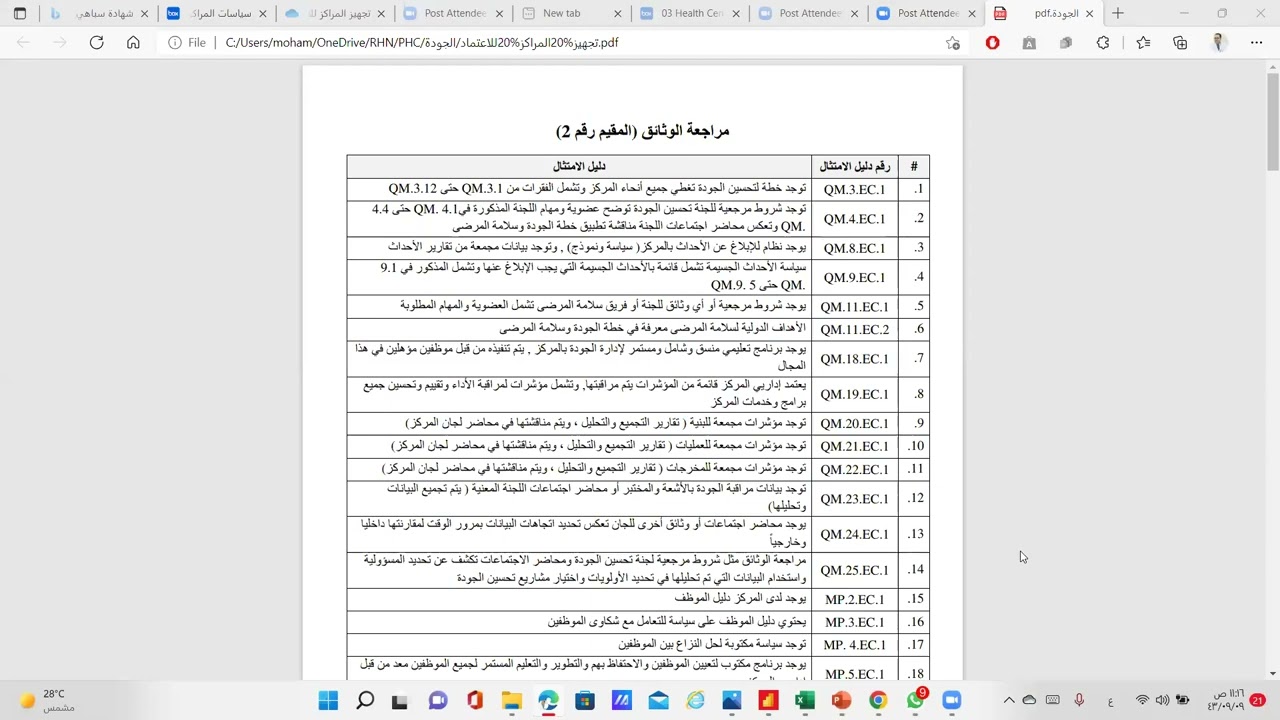Image resolution: width=1280 pixels, height=720 pixels.
Task: Open Microsoft Store from the taskbar
Action: [585, 701]
